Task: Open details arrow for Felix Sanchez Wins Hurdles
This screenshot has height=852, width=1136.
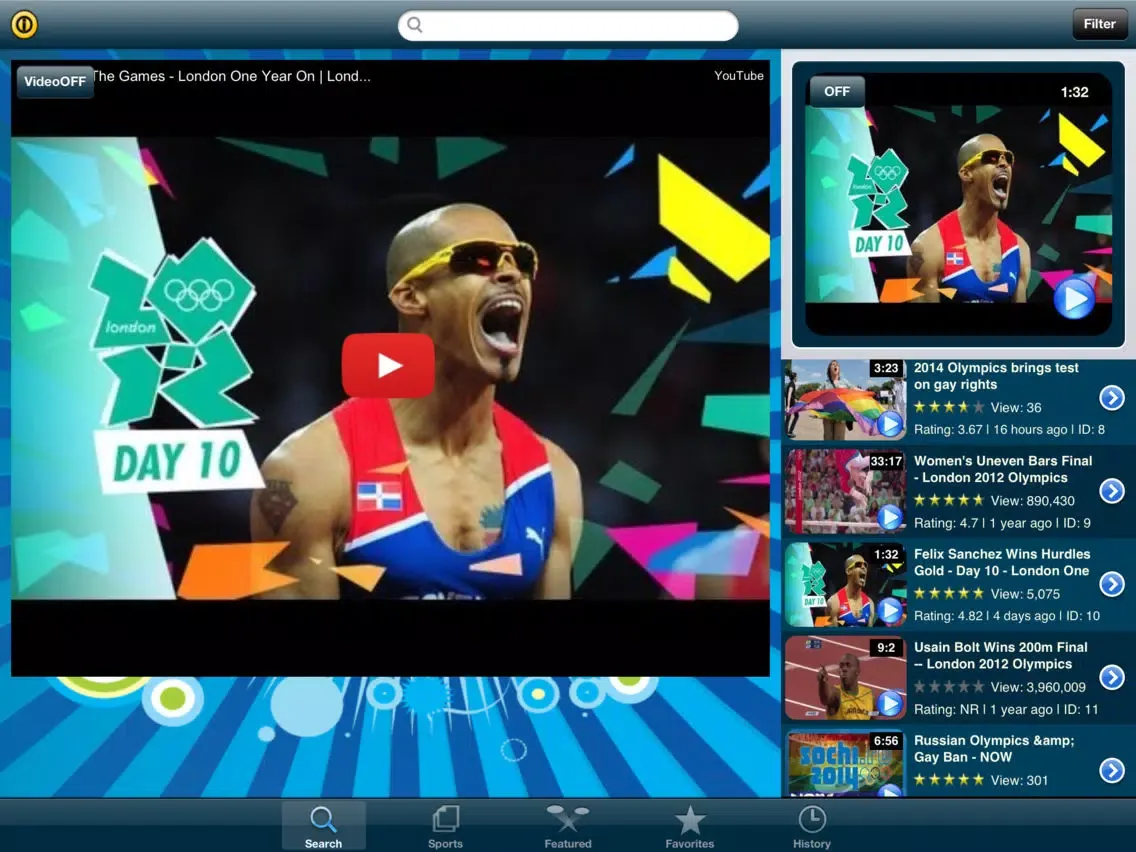Action: click(x=1111, y=584)
